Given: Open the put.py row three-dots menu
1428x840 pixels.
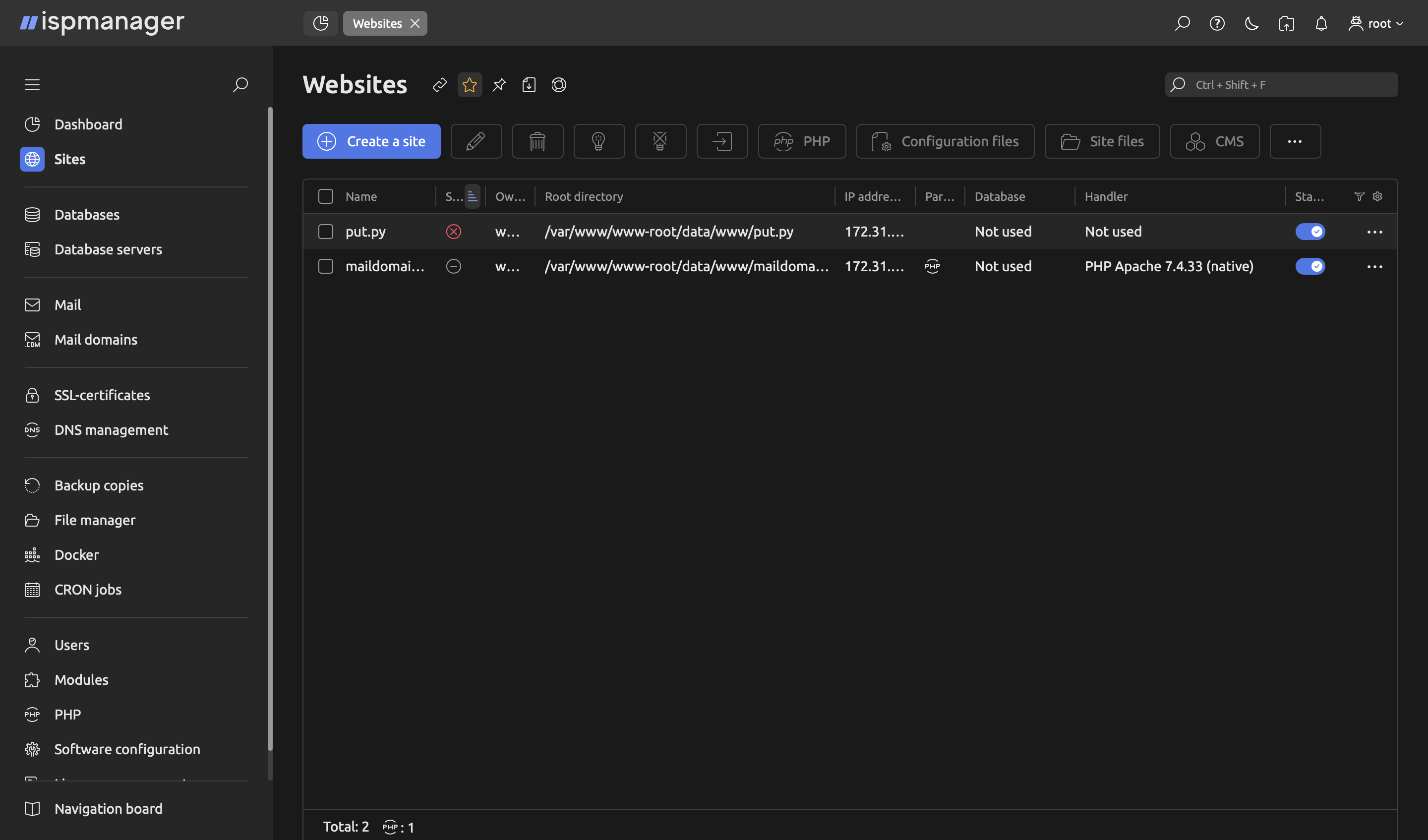Looking at the screenshot, I should [x=1374, y=232].
